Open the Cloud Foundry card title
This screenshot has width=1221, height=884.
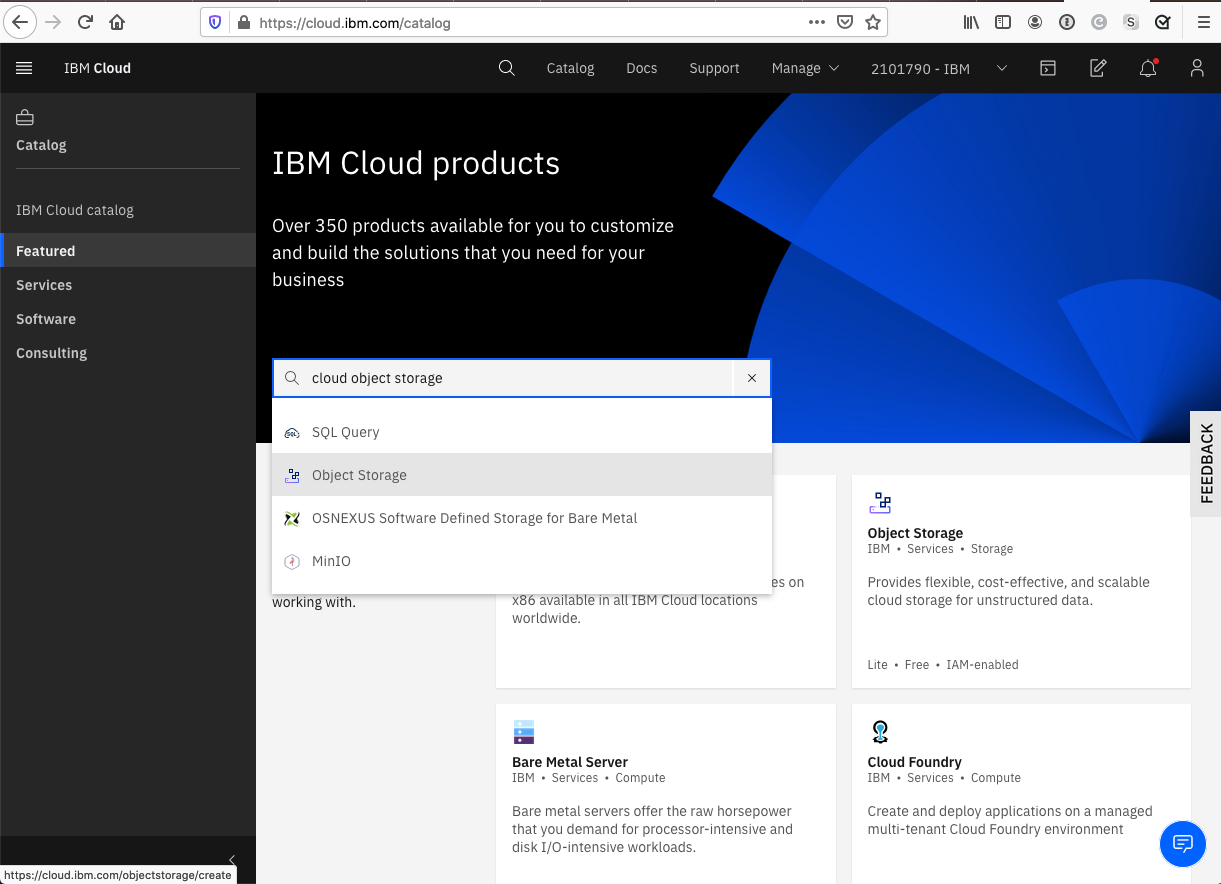(914, 762)
